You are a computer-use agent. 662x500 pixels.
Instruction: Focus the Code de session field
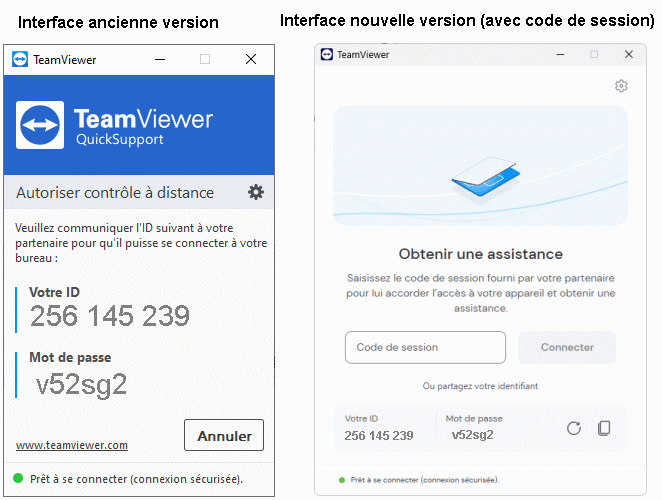click(425, 347)
